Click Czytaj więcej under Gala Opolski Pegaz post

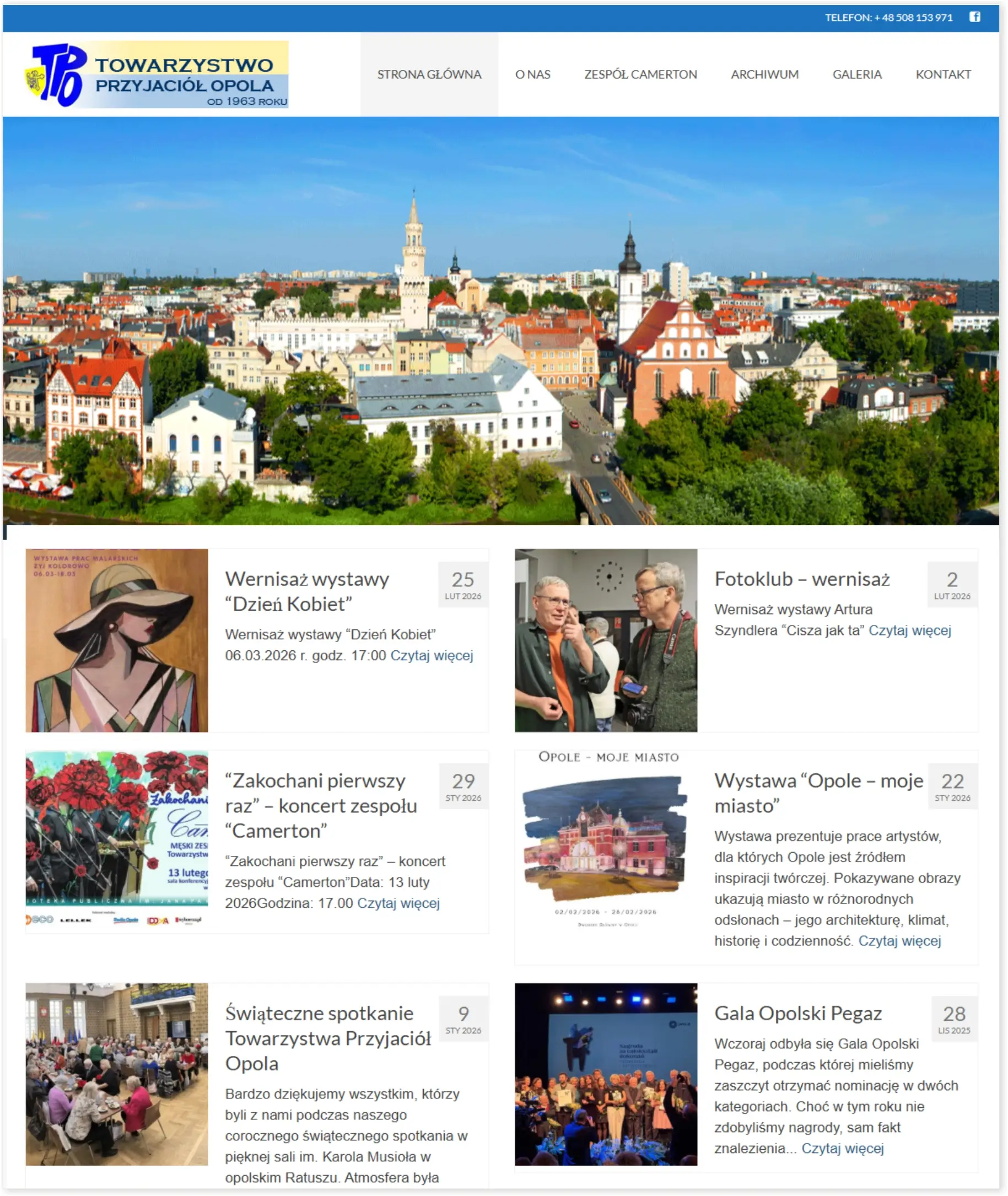(x=843, y=1148)
